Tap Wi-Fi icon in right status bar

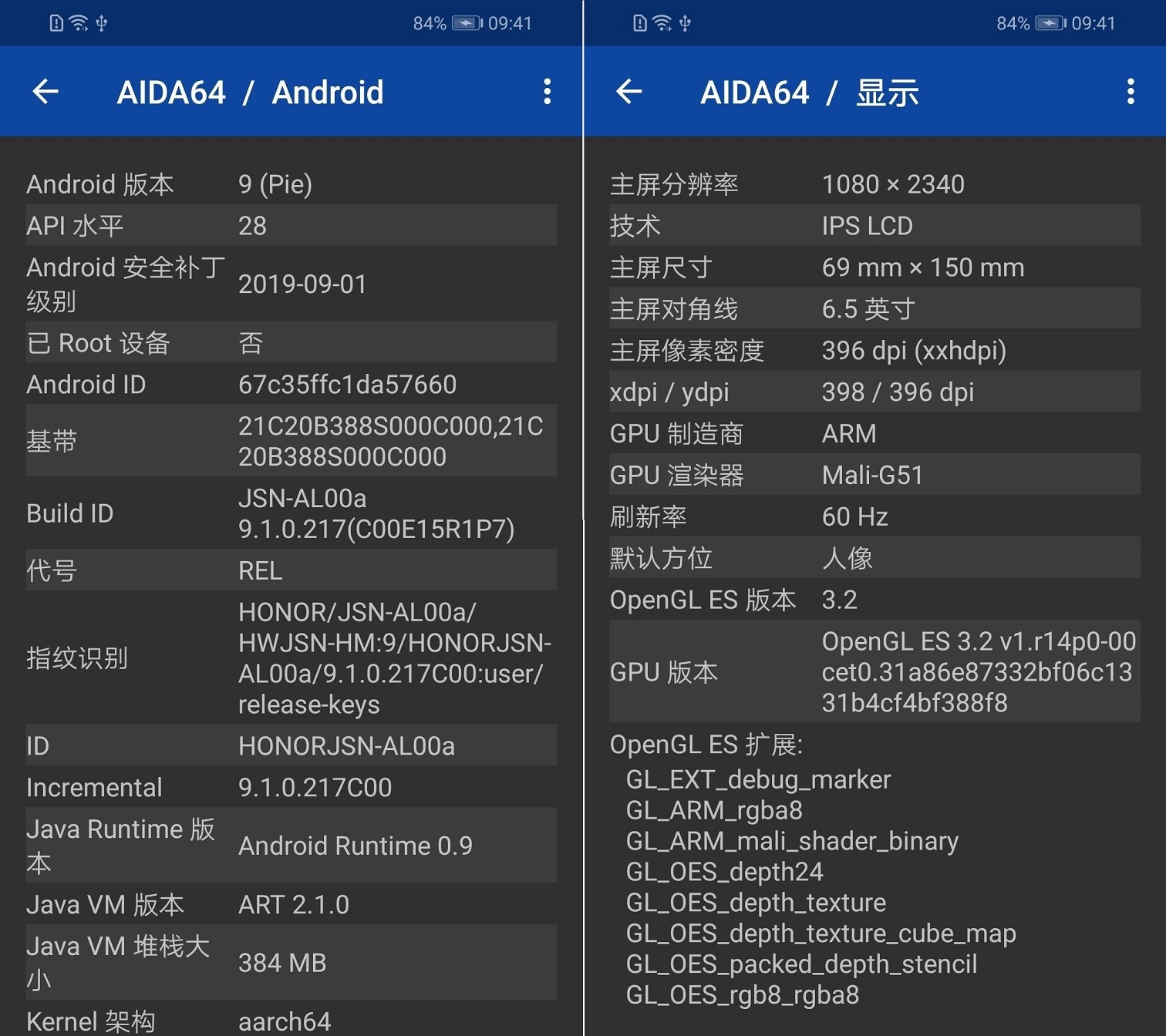coord(662,23)
